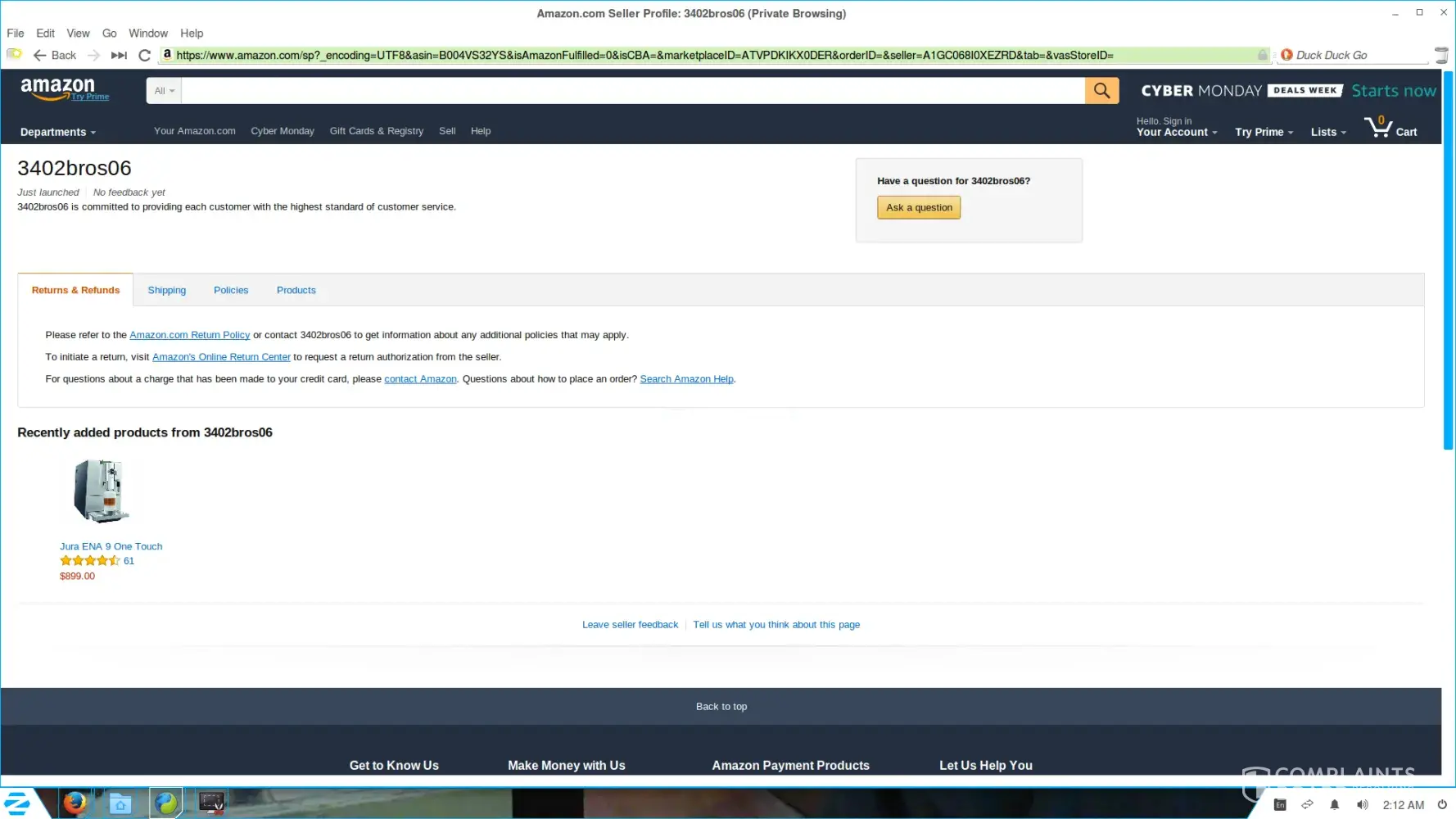Click the En keyboard layout indicator
The image size is (1456, 819).
tap(1280, 805)
